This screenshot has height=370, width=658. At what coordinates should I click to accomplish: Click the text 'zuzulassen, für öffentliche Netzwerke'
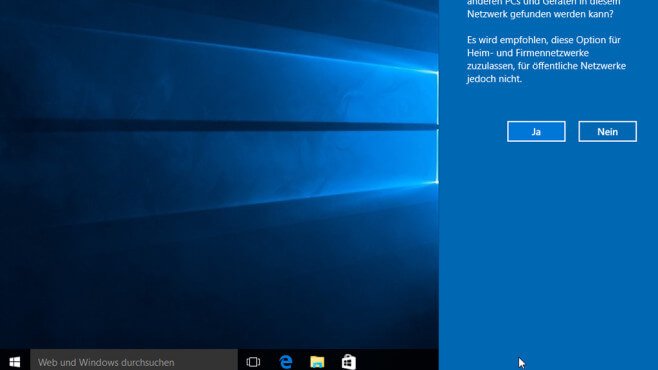tap(546, 66)
